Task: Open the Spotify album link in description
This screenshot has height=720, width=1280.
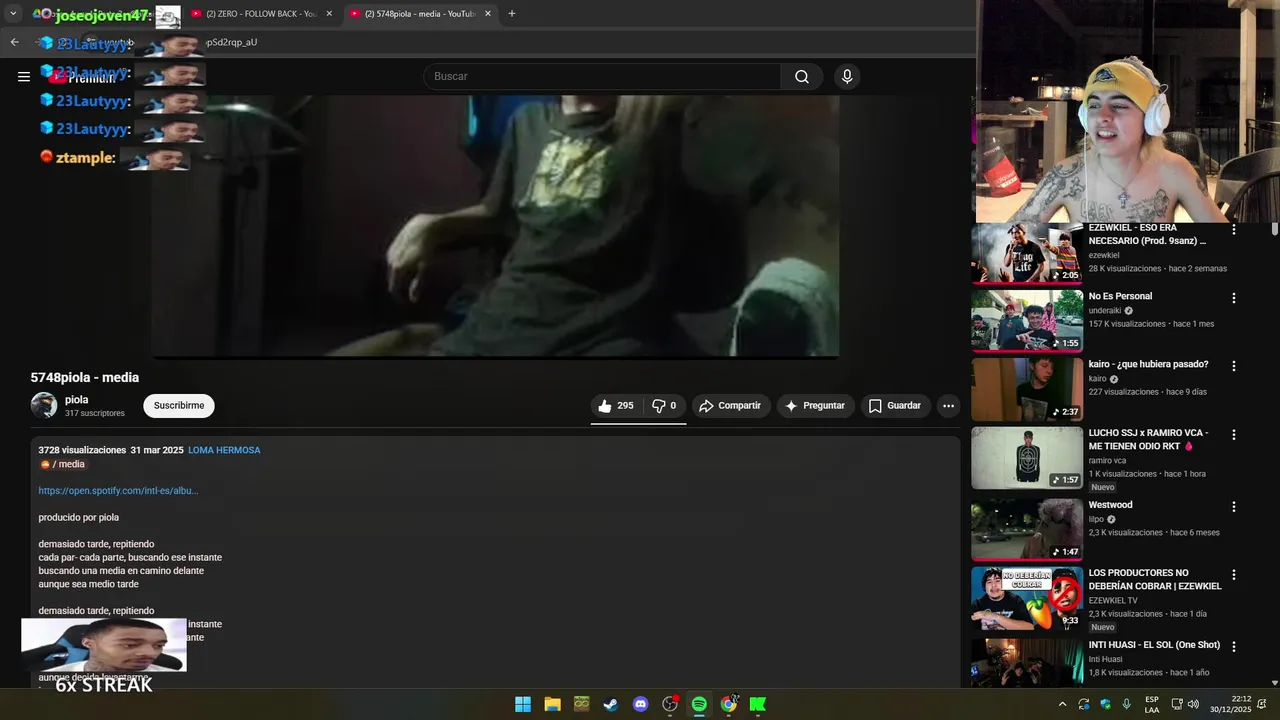Action: coord(118,491)
